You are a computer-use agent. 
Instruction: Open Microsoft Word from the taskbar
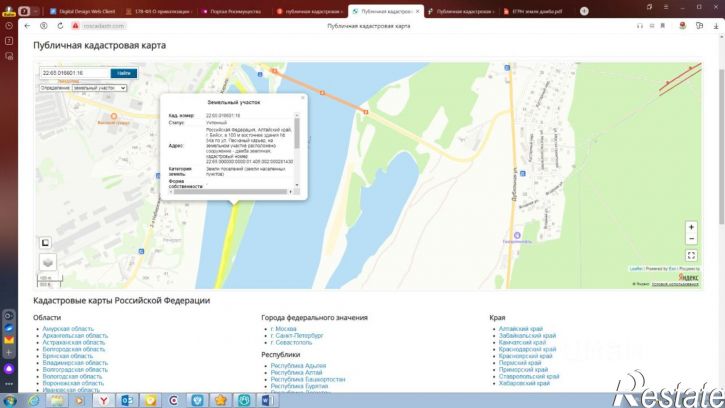tap(268, 399)
